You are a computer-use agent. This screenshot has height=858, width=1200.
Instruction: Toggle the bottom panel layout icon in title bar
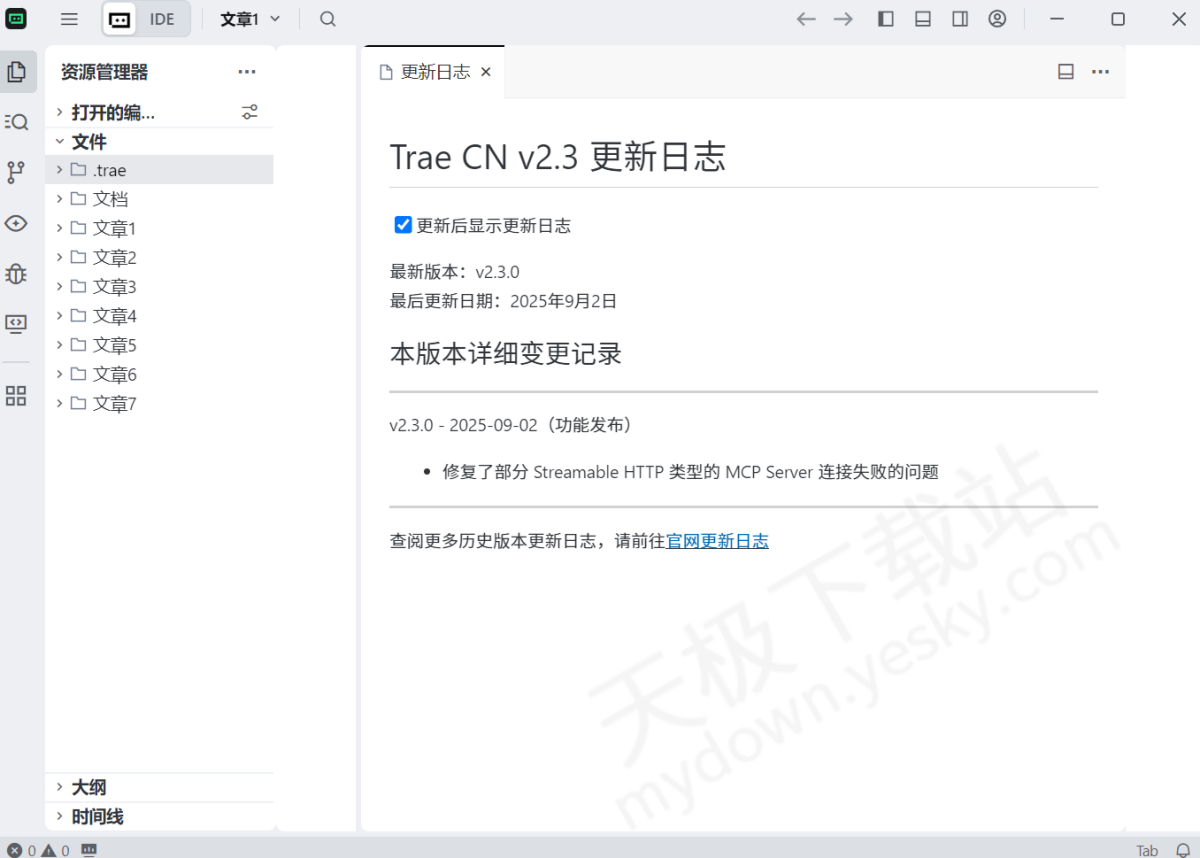tap(923, 19)
